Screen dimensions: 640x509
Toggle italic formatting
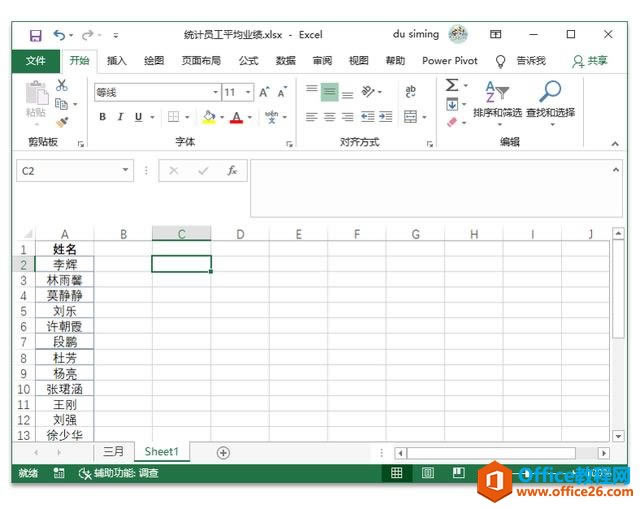click(120, 117)
